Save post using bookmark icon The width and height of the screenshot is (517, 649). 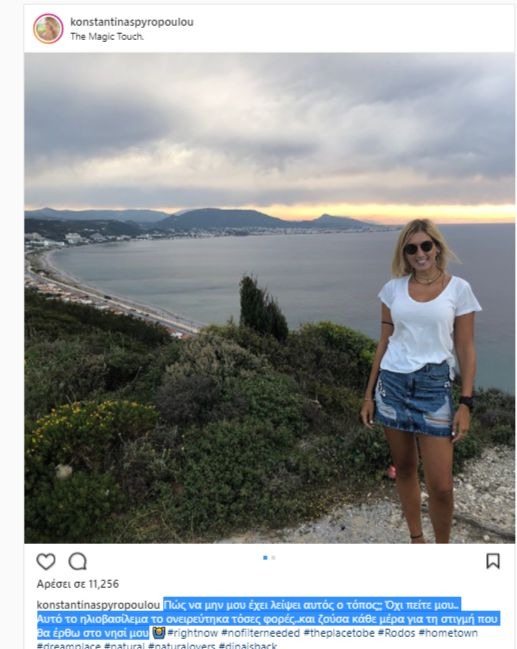[493, 561]
